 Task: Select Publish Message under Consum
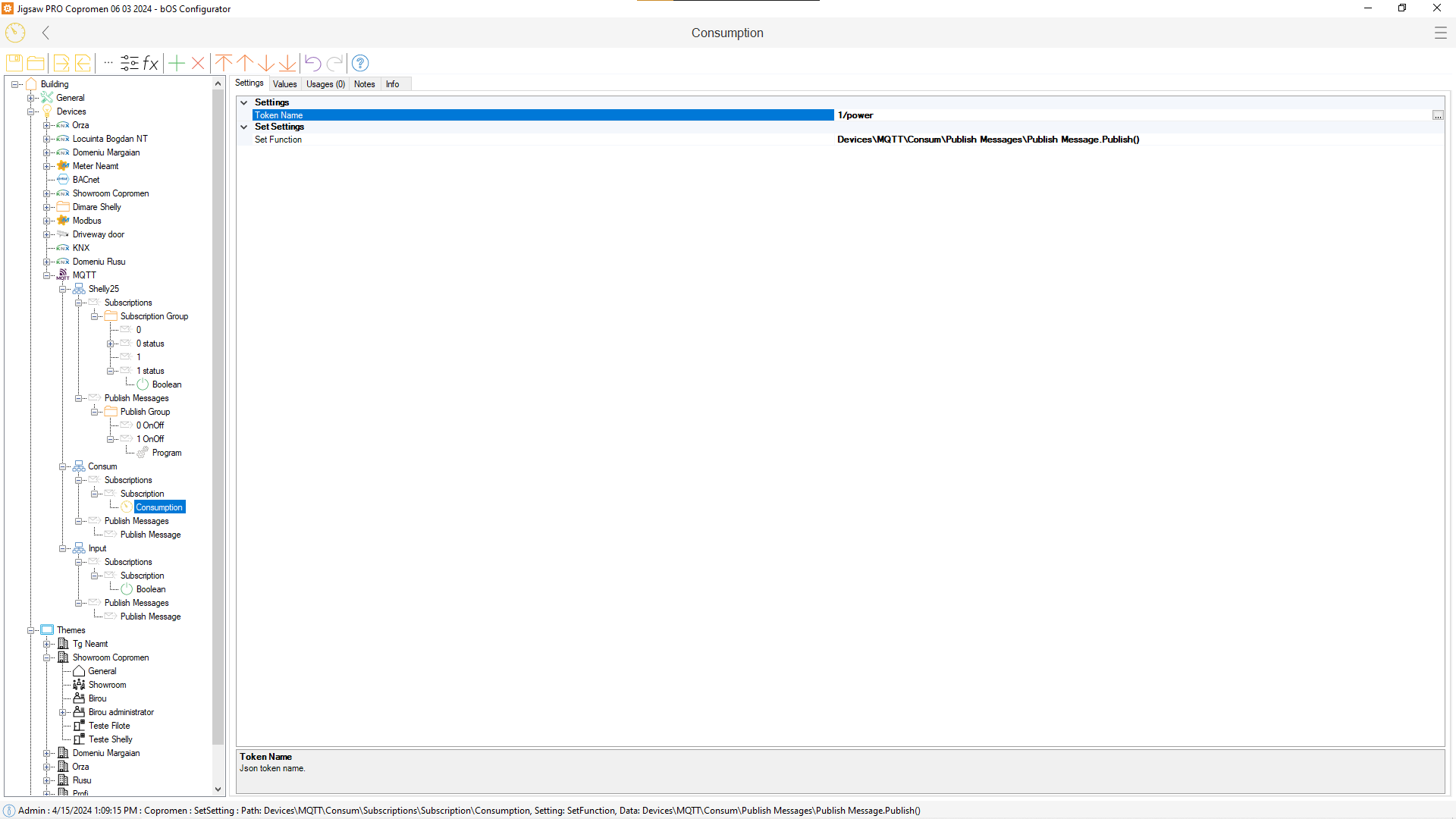[x=150, y=535]
